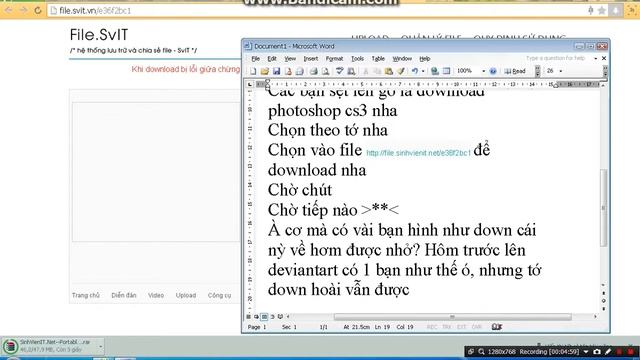Click the Microsoft Word Help icon
640x360 pixels.
(x=493, y=71)
